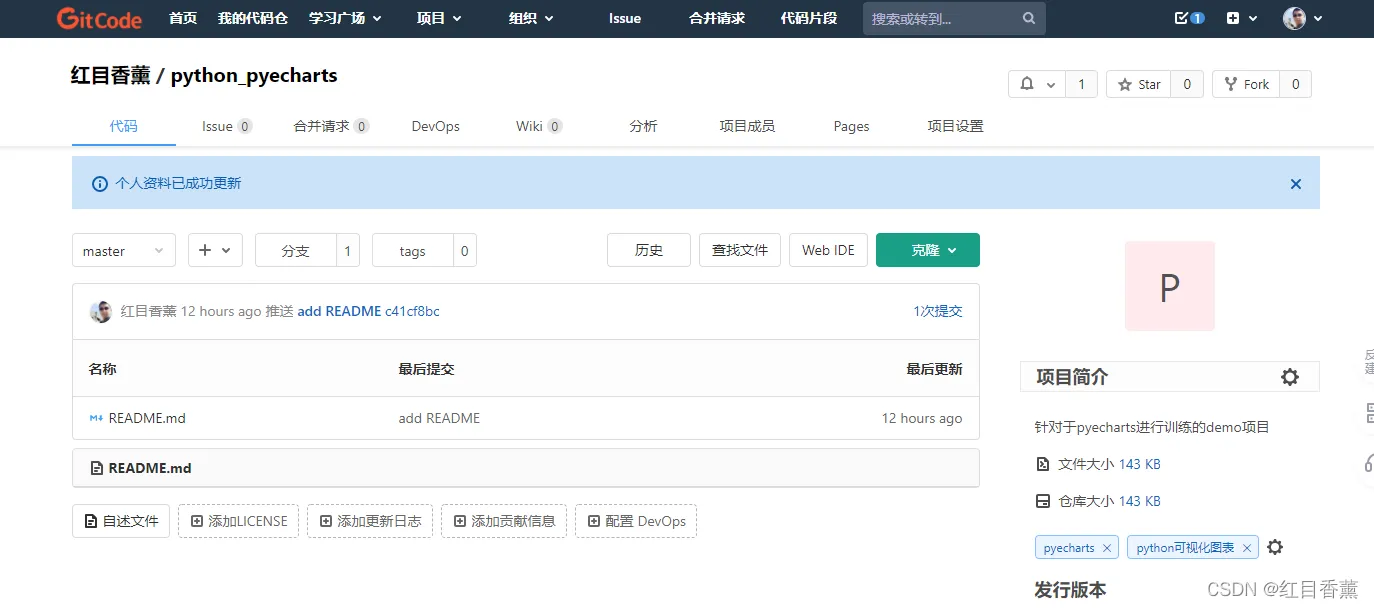Open 我的代码仓 in top navigation
Image resolution: width=1374 pixels, height=608 pixels.
[253, 18]
